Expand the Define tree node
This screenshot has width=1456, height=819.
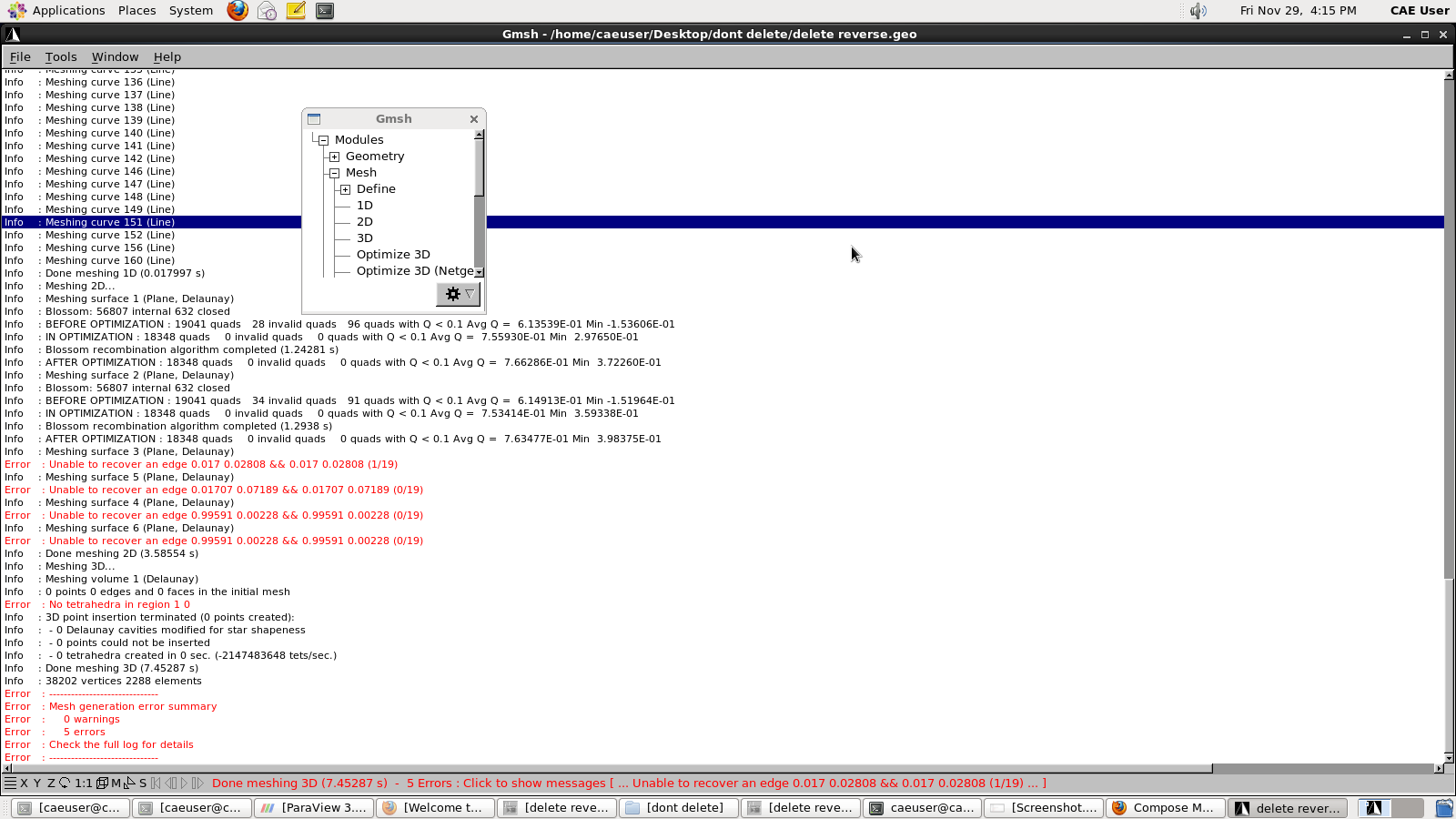(345, 189)
